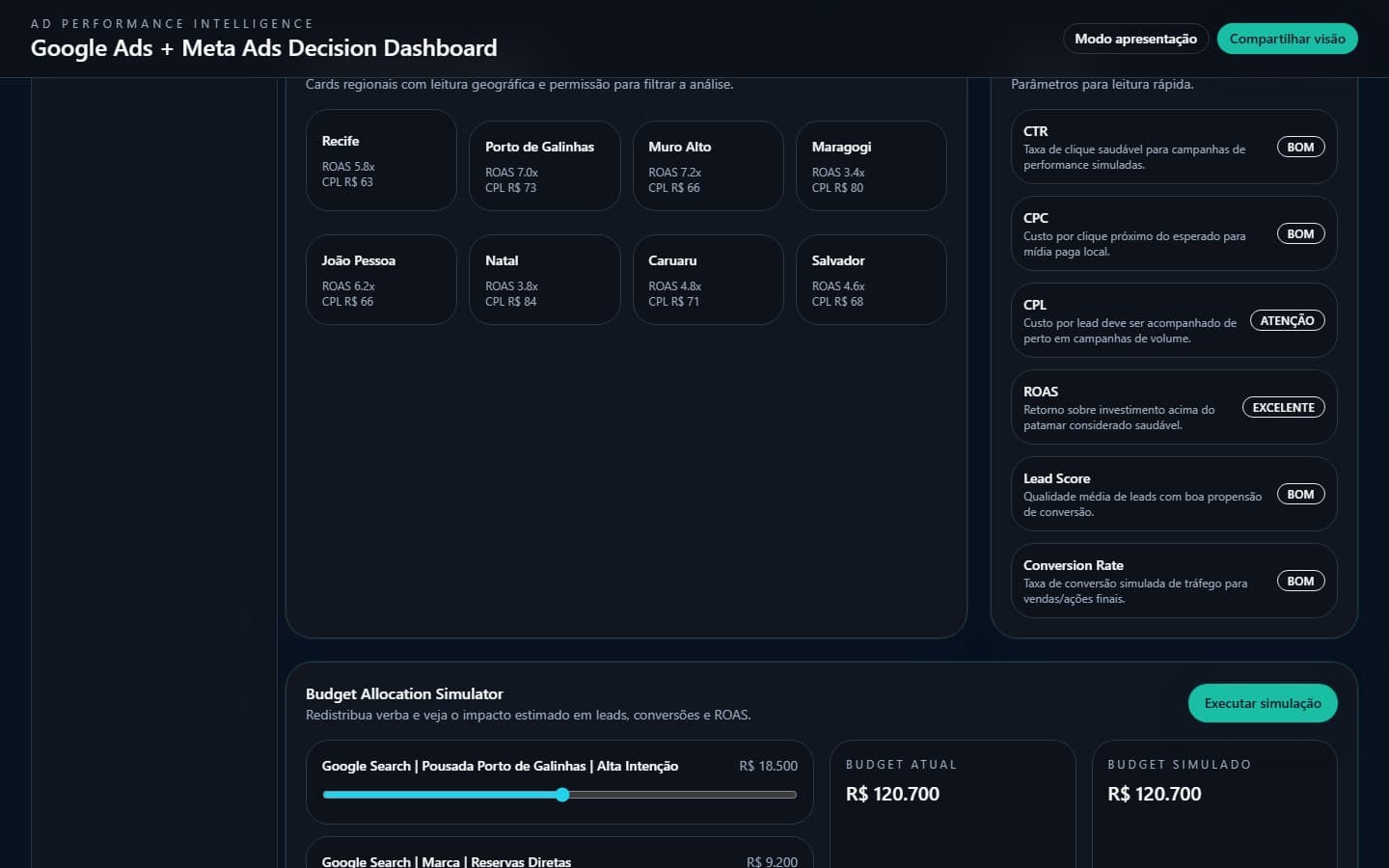
Task: Share view via Compartilhar visão
Action: (x=1287, y=39)
